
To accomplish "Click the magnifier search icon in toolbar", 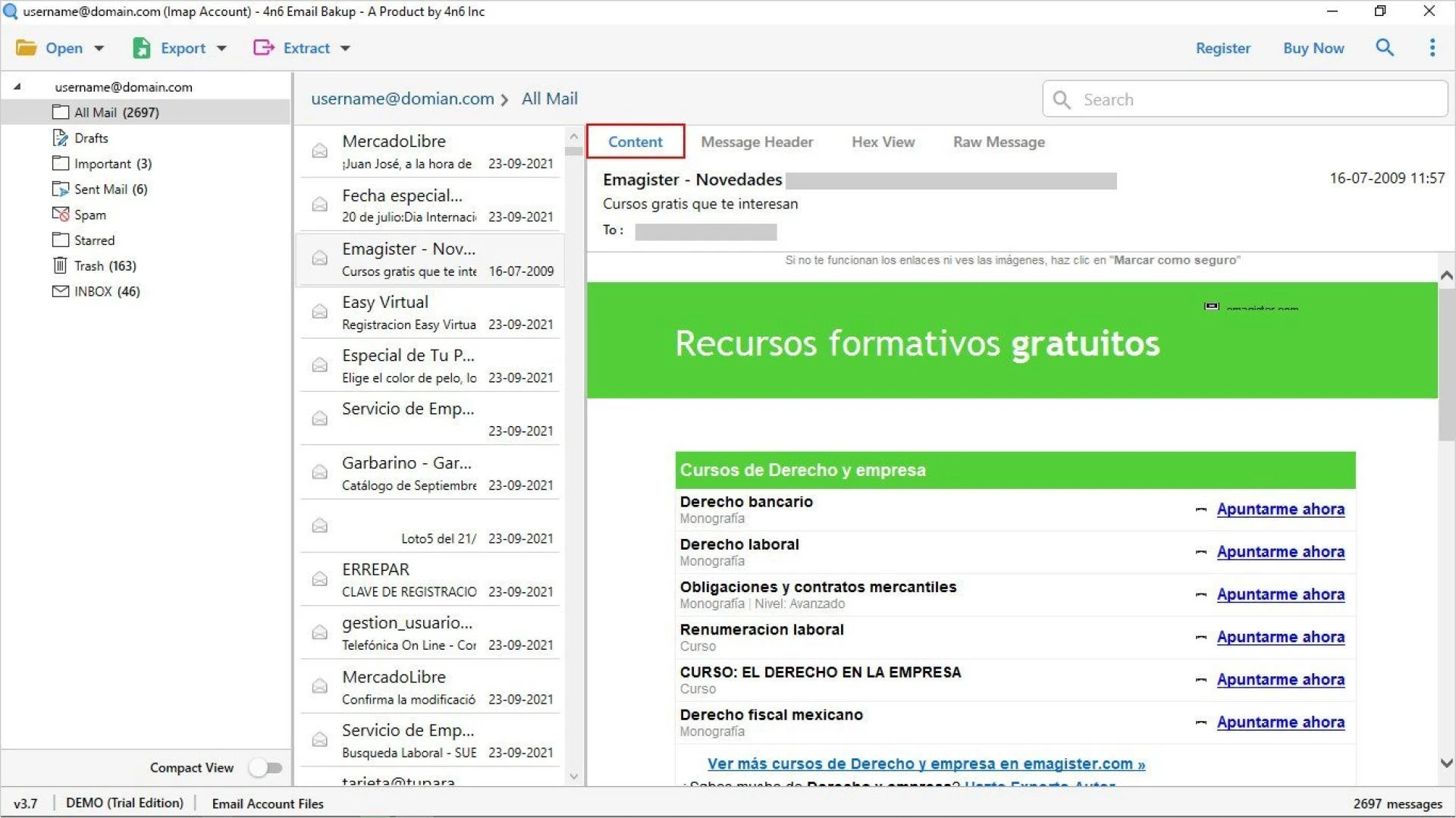I will pos(1385,48).
